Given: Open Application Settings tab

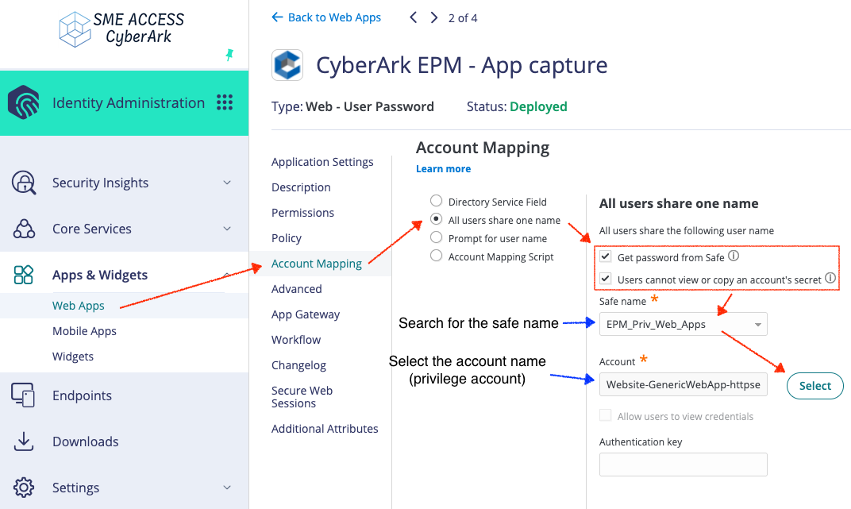Looking at the screenshot, I should [322, 162].
